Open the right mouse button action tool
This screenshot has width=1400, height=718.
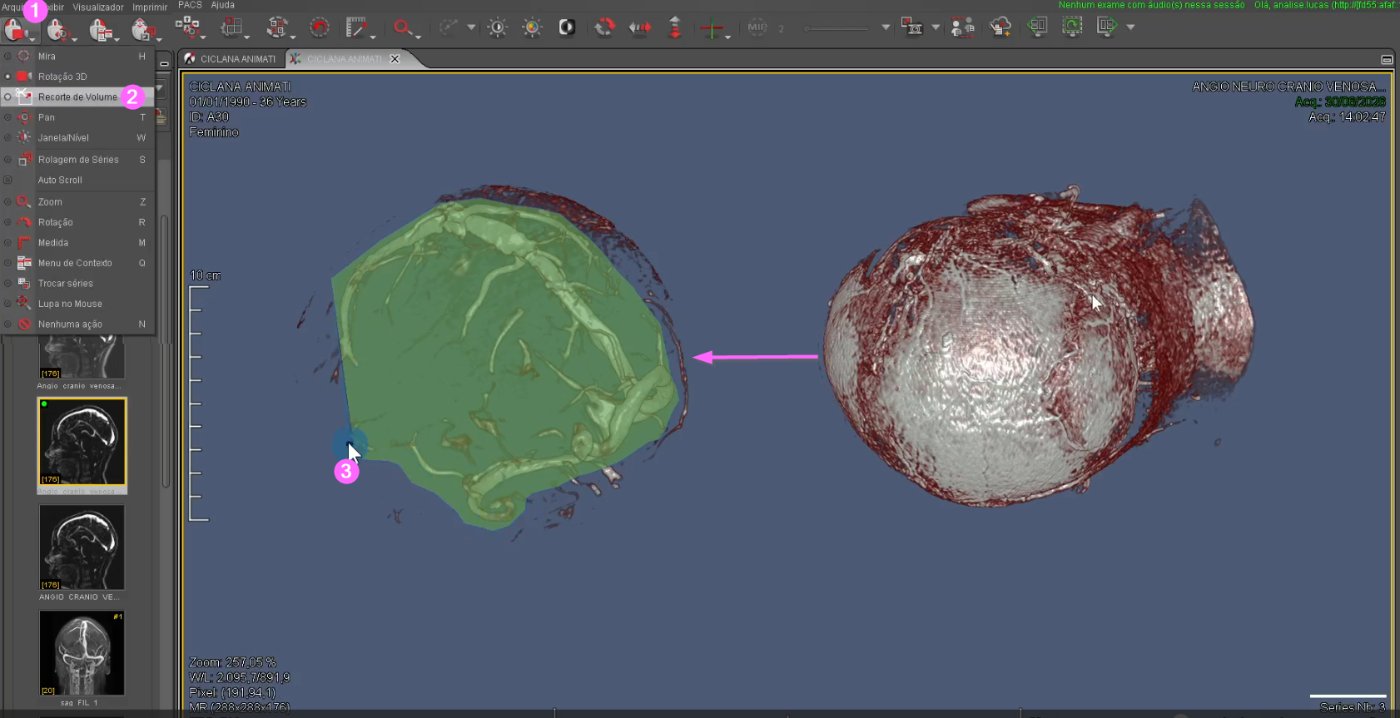(x=100, y=28)
